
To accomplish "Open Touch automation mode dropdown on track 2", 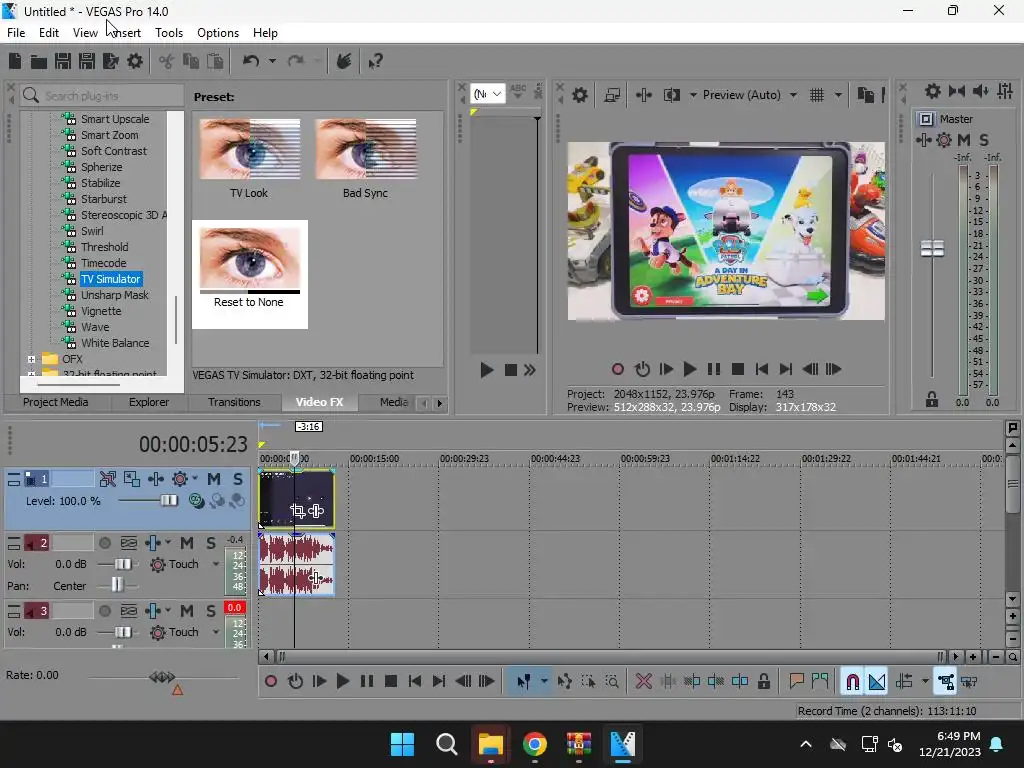I will pyautogui.click(x=216, y=564).
